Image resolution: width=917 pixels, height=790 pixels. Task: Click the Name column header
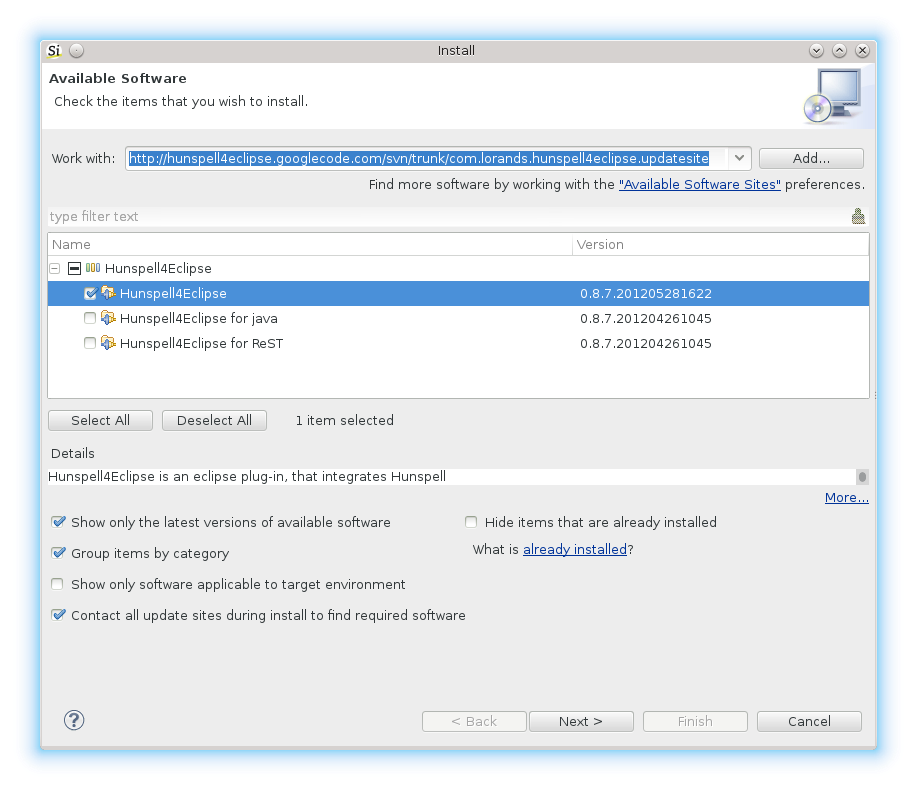tap(310, 244)
